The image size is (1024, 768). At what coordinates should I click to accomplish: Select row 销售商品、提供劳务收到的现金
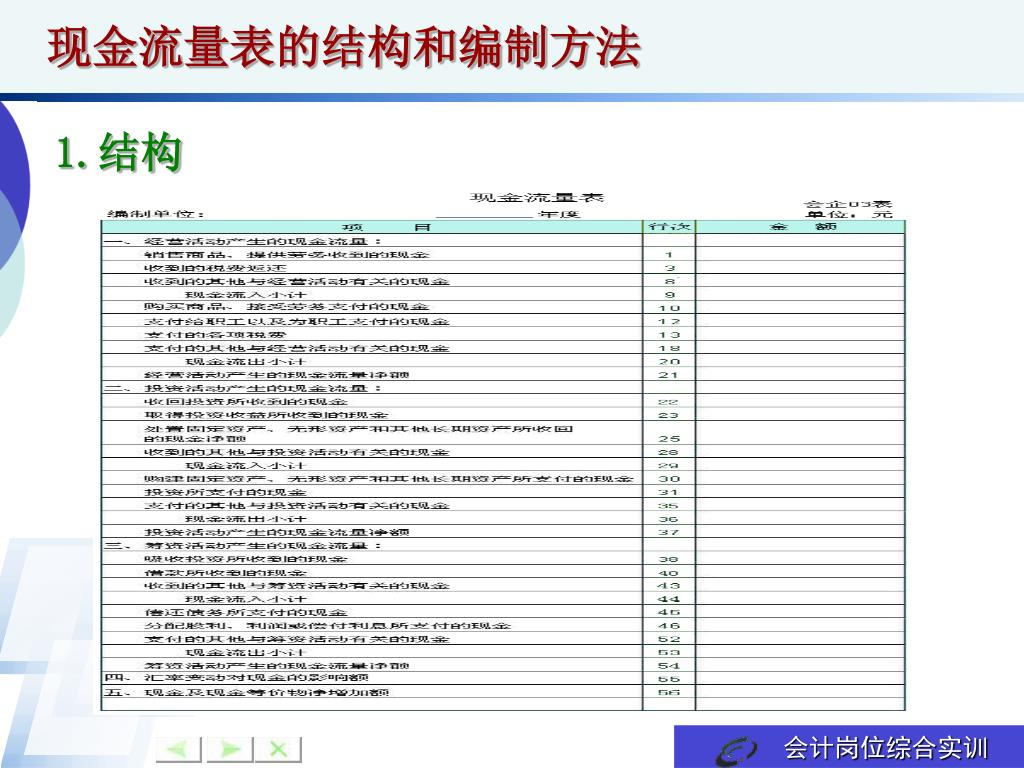coord(503,254)
